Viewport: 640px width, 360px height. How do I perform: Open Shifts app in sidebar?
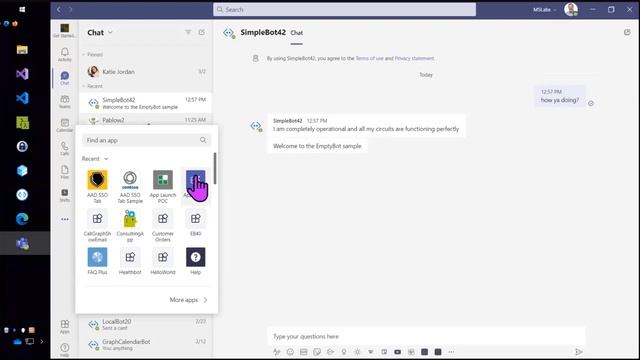[x=64, y=195]
